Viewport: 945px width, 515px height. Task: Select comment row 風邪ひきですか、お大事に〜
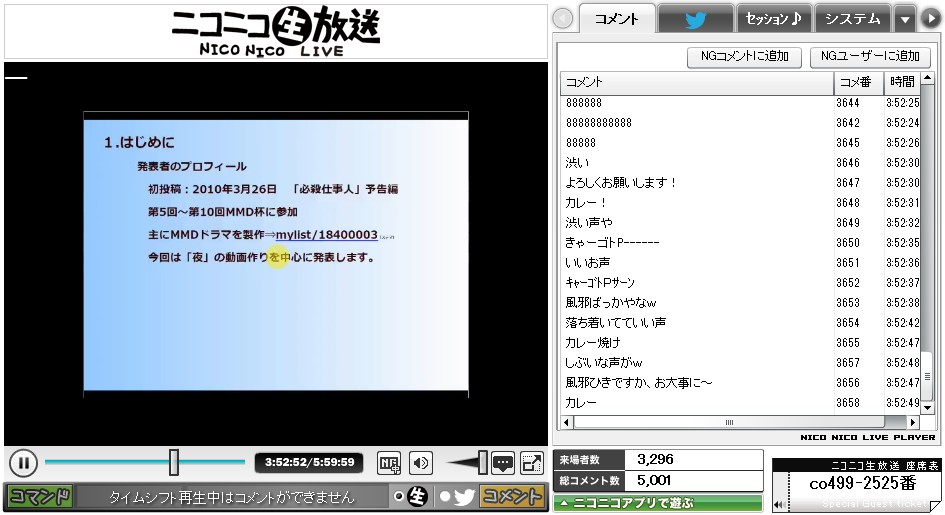click(x=740, y=382)
